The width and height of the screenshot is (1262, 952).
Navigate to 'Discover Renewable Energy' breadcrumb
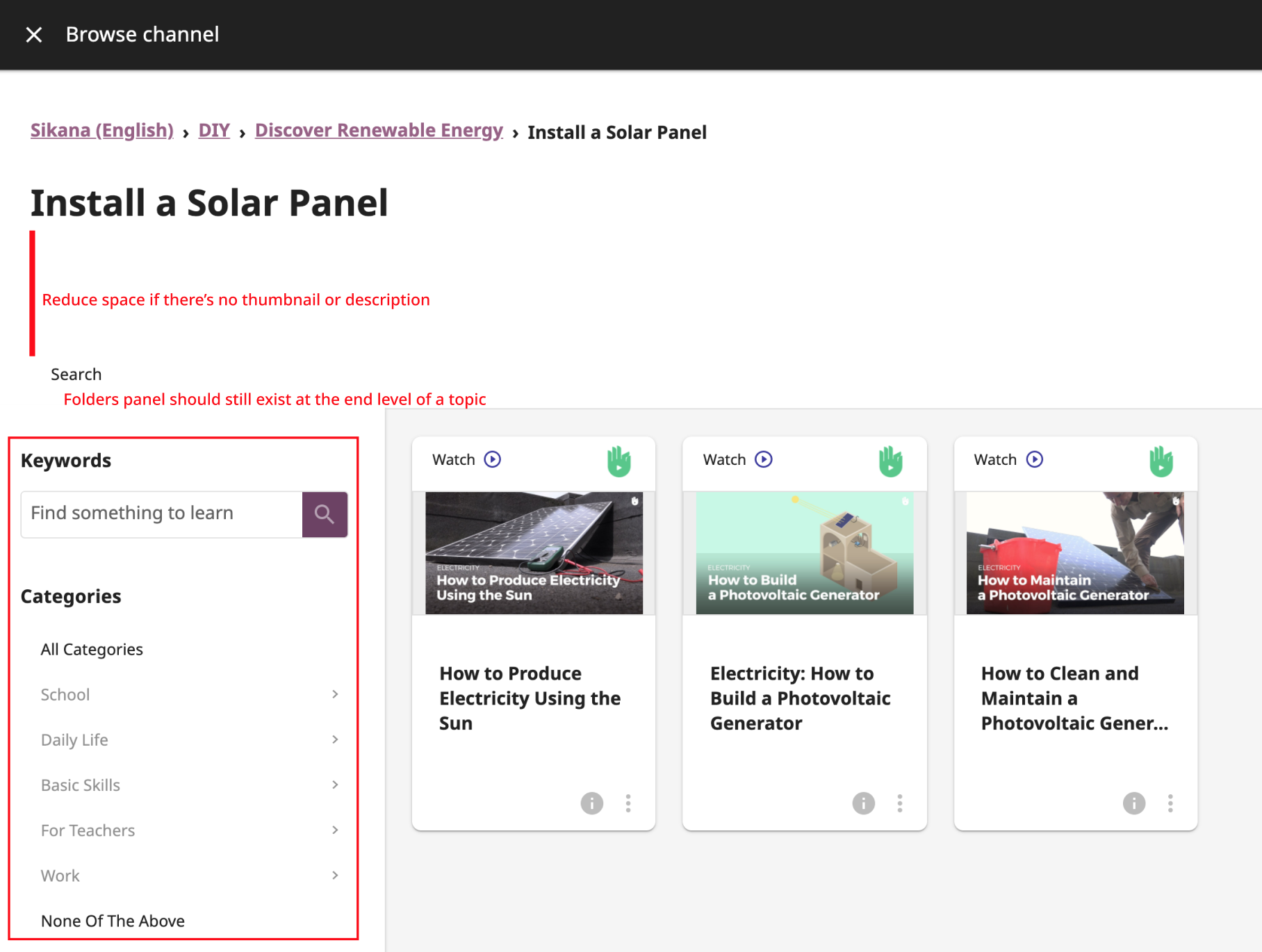(379, 130)
